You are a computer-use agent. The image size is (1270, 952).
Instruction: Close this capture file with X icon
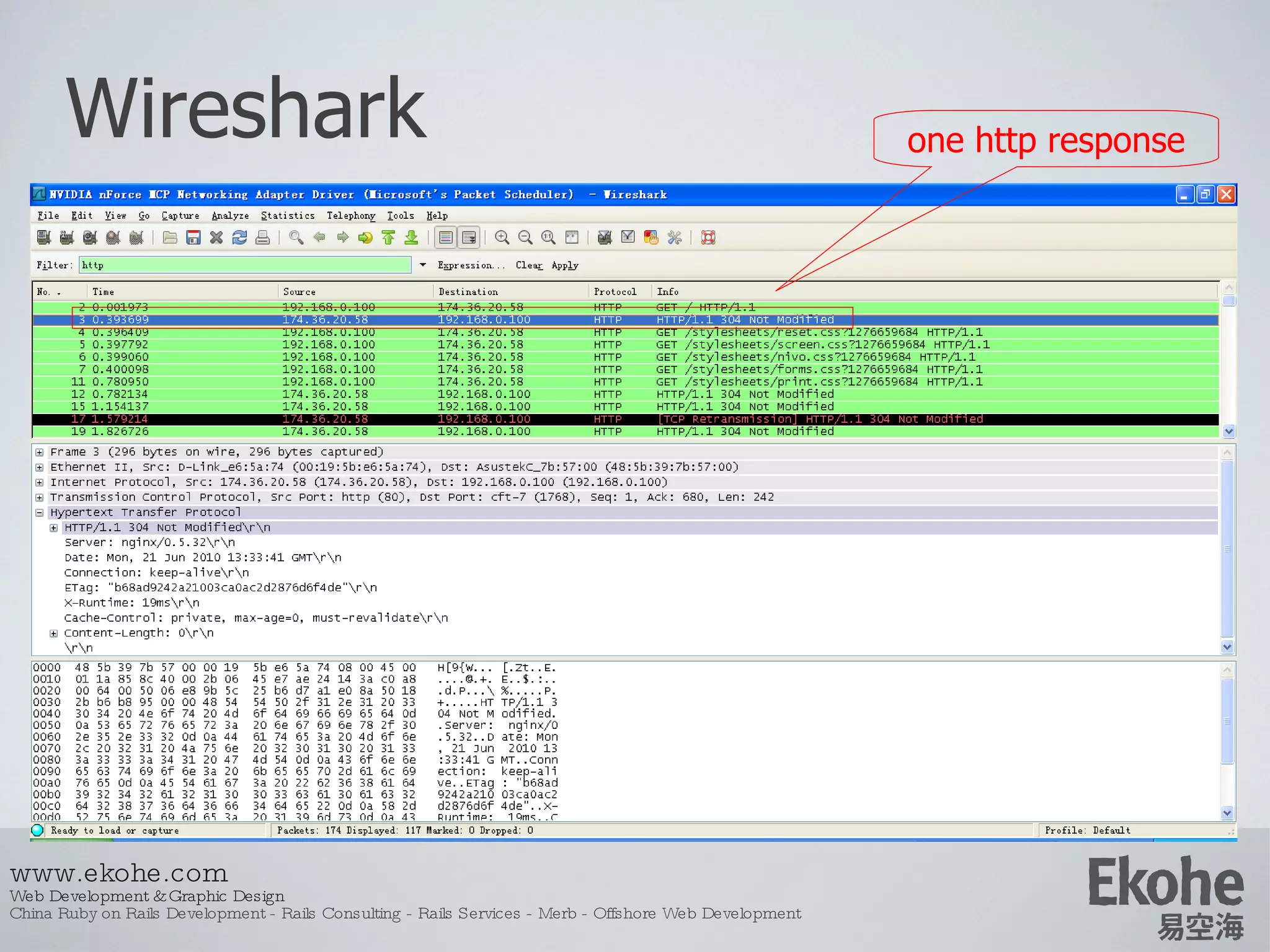pyautogui.click(x=216, y=237)
